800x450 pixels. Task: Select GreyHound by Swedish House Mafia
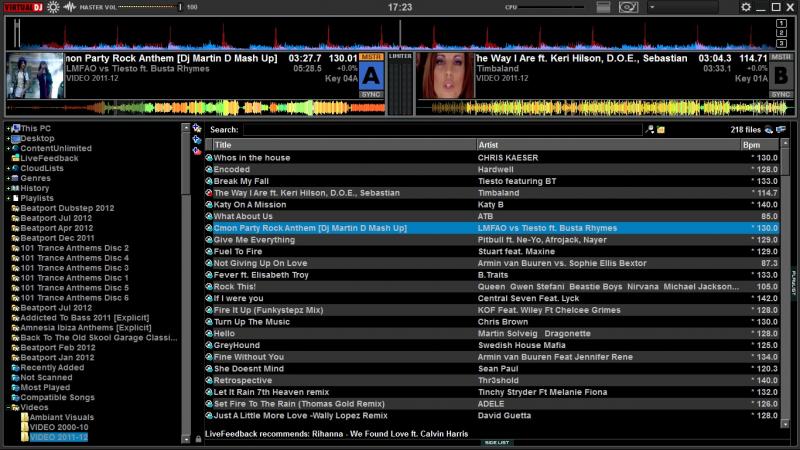(x=492, y=345)
